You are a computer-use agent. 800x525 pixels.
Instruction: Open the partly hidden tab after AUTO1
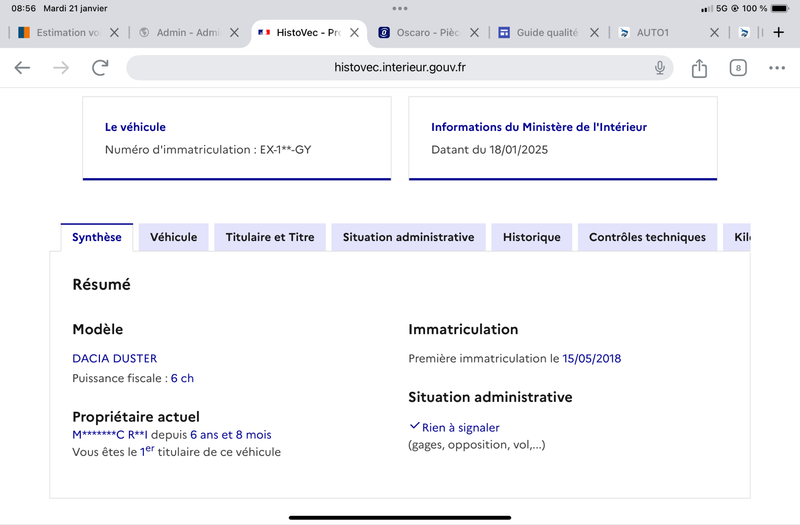tap(744, 33)
